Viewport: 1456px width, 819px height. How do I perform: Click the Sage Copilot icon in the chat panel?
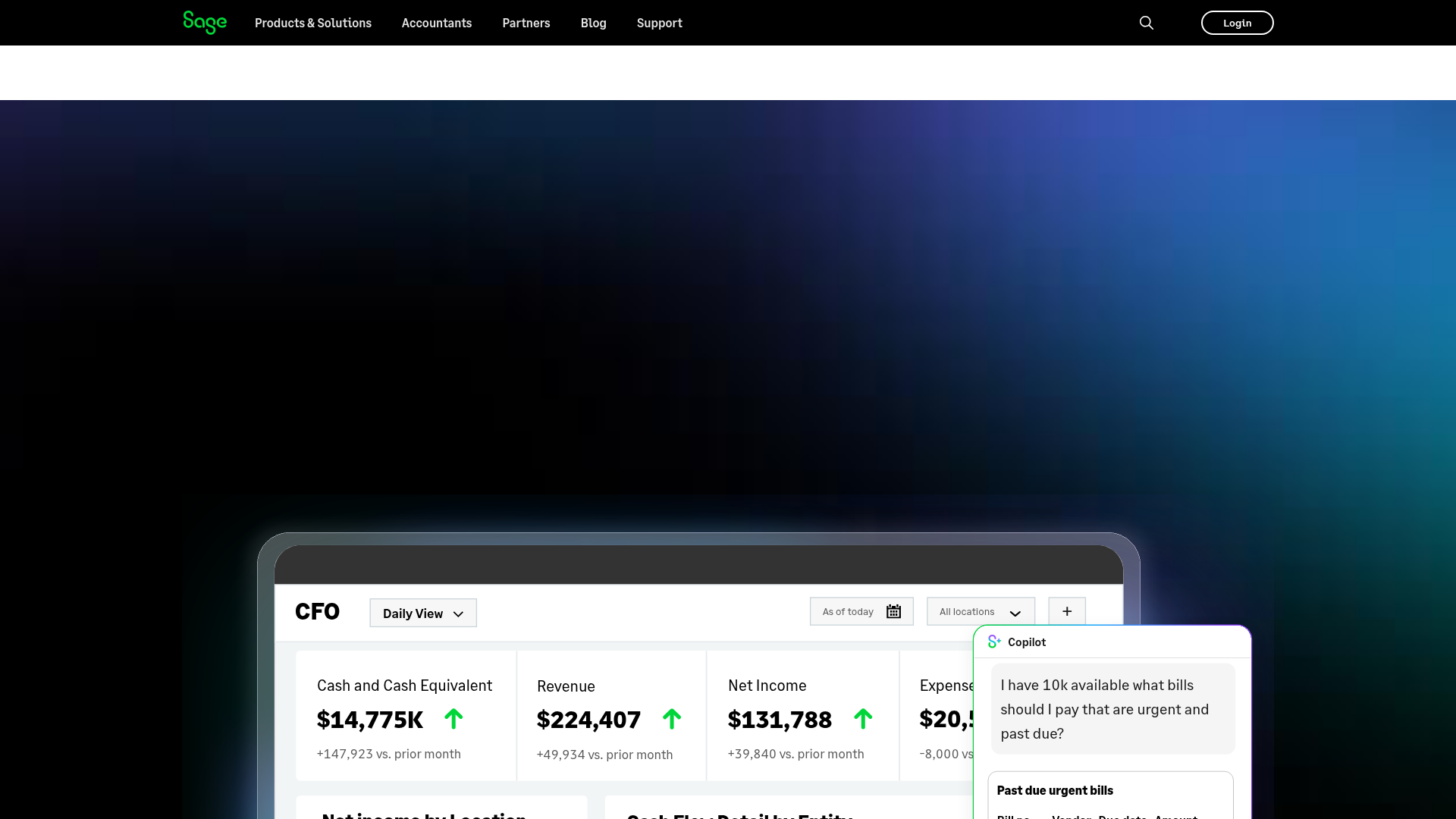click(994, 641)
